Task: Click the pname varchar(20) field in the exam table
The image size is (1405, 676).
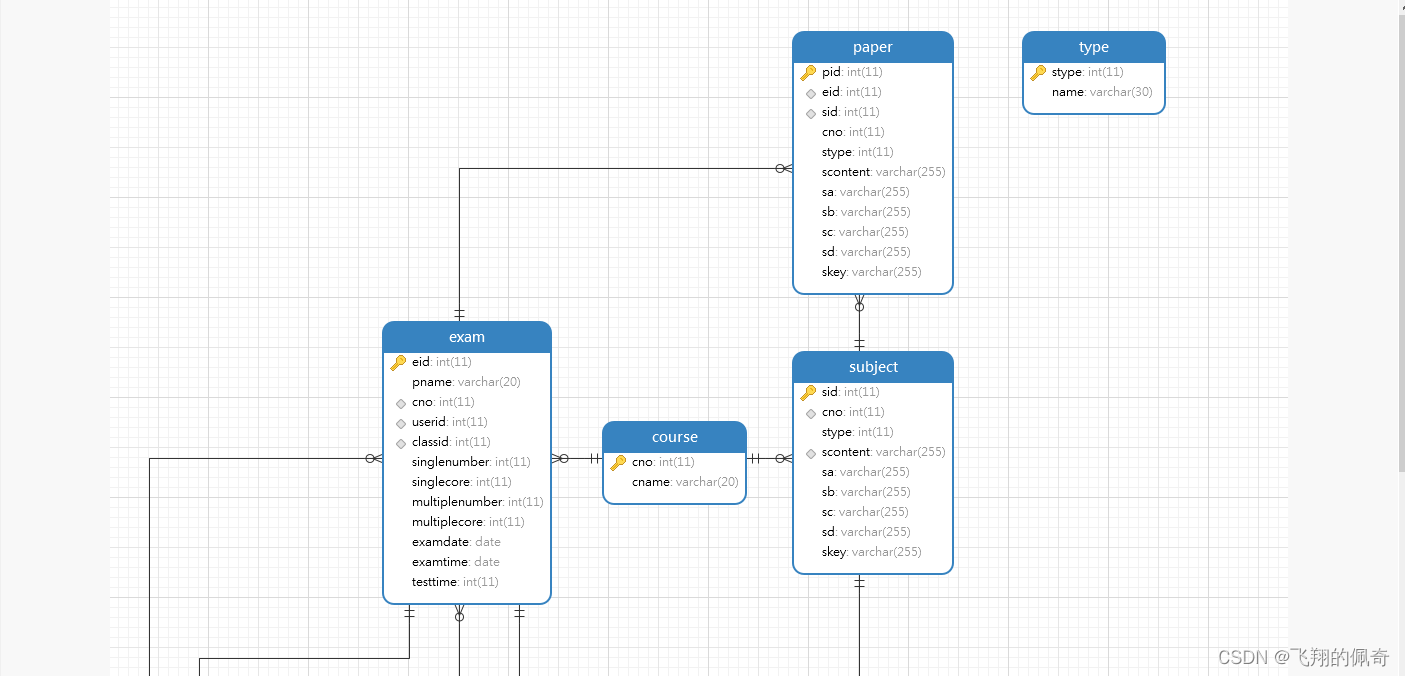Action: pos(467,382)
